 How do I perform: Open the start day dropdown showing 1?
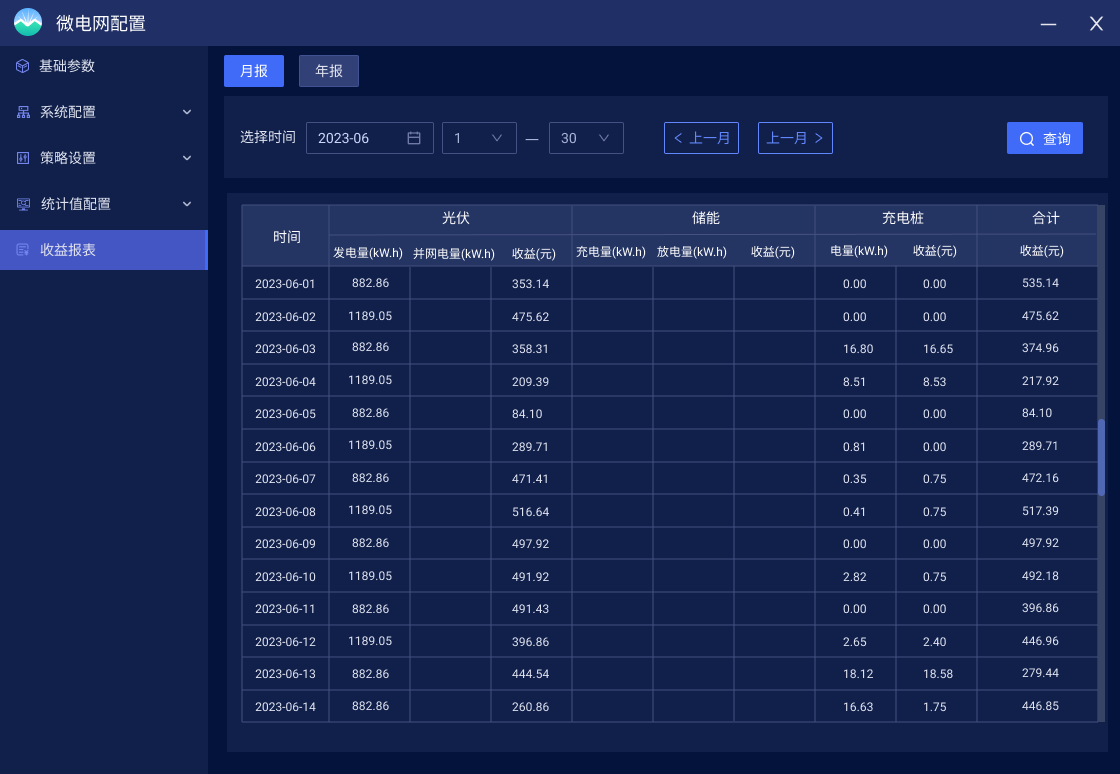(479, 138)
